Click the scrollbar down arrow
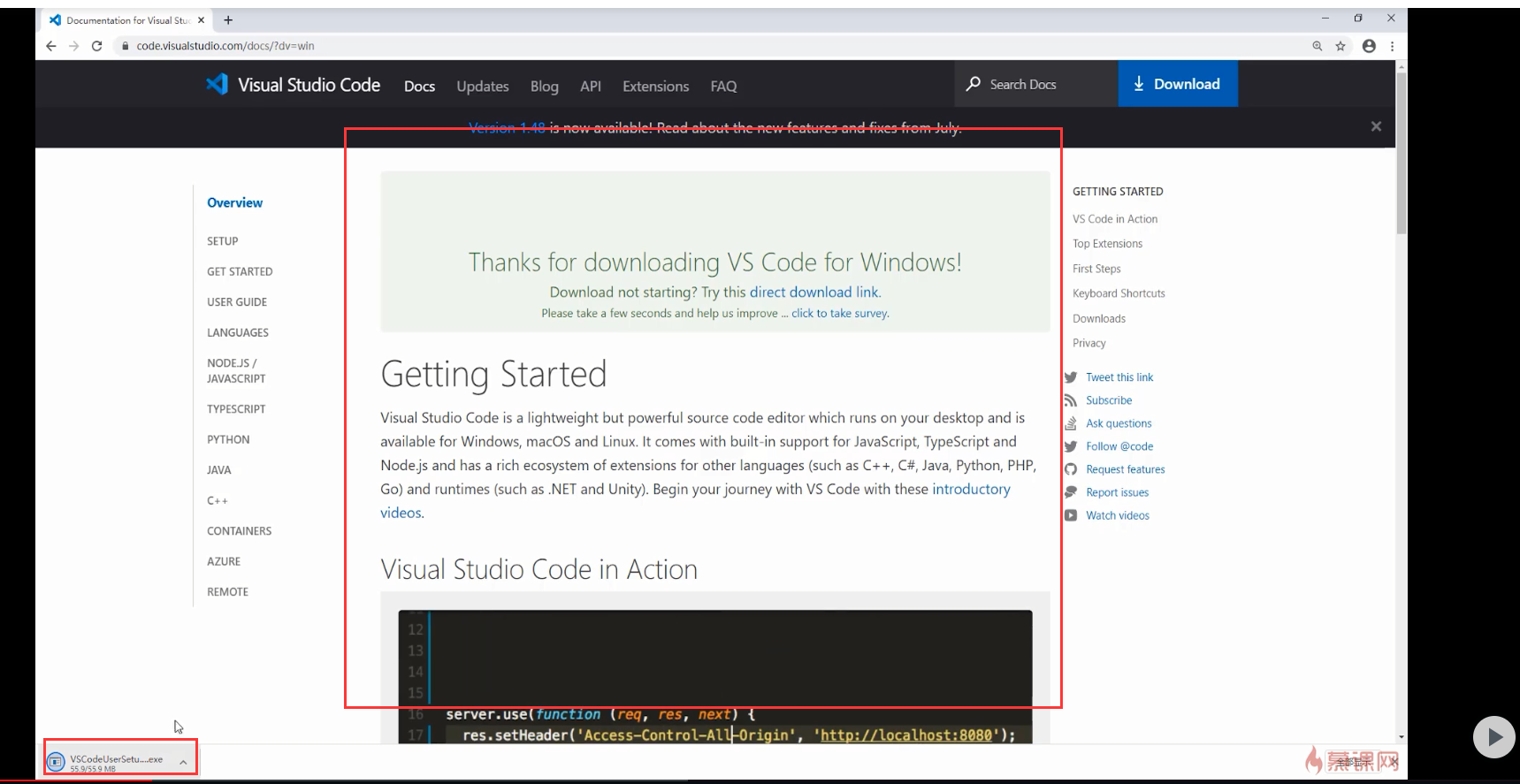Viewport: 1520px width, 784px height. point(1402,736)
